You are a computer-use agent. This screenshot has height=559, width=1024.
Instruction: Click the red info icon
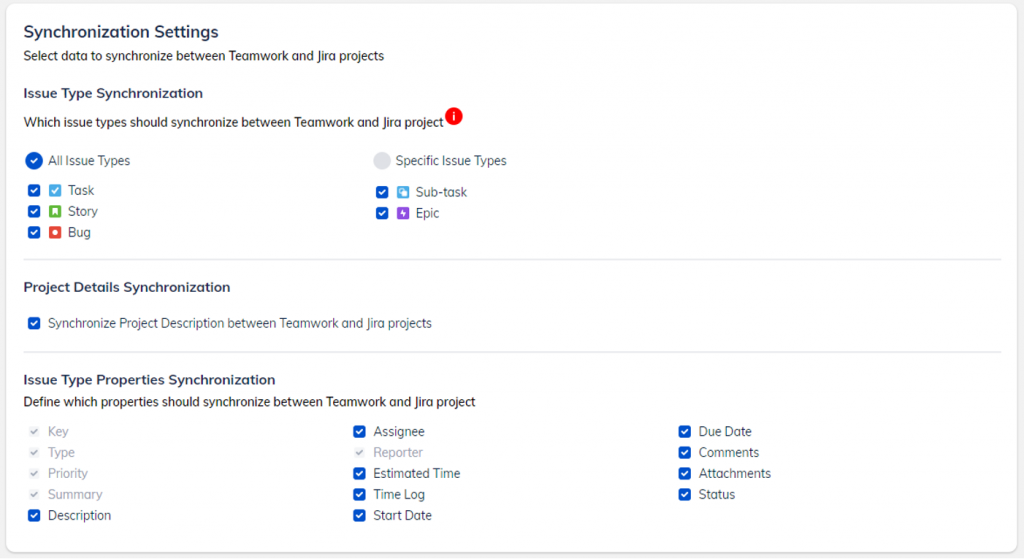pyautogui.click(x=454, y=117)
